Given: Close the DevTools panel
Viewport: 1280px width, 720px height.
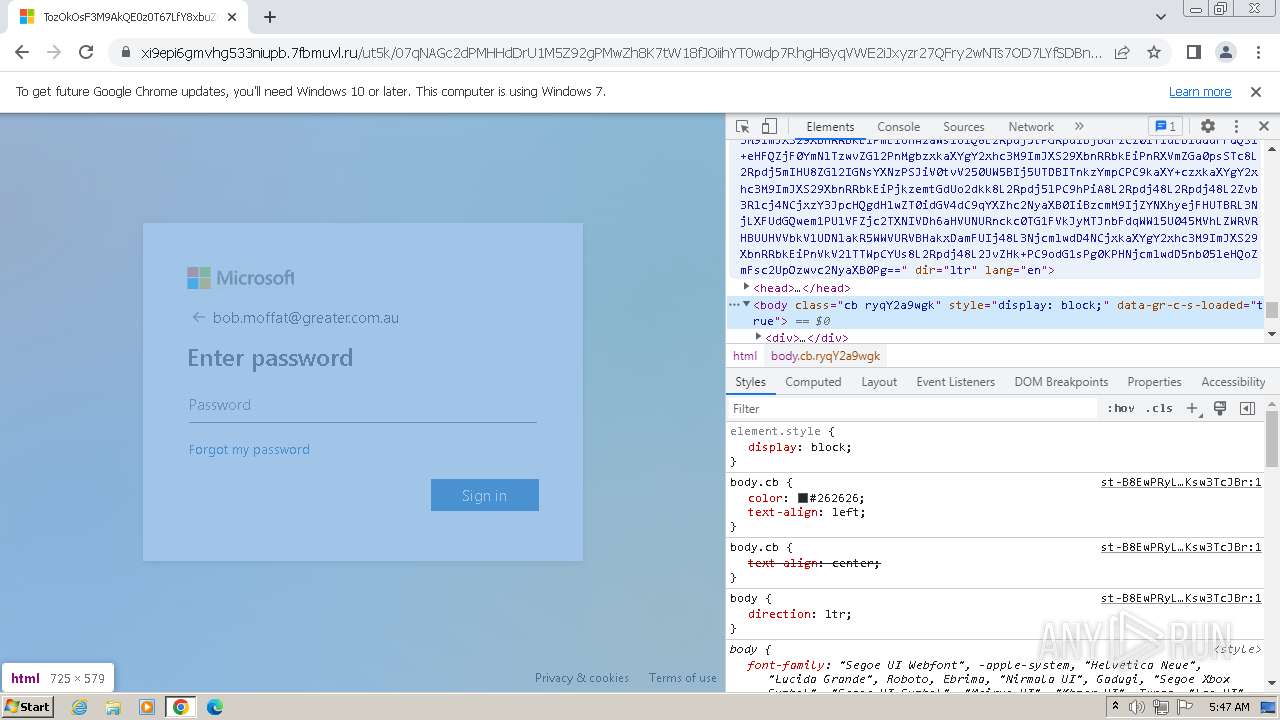Looking at the screenshot, I should (1264, 127).
